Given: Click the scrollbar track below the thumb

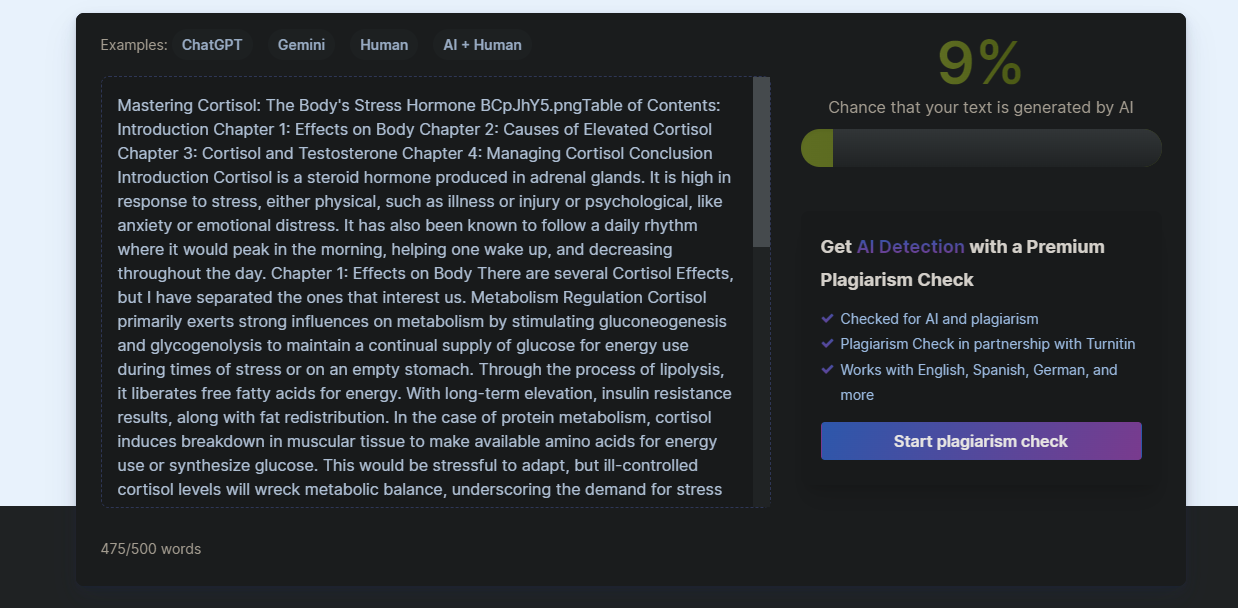Looking at the screenshot, I should 761,380.
